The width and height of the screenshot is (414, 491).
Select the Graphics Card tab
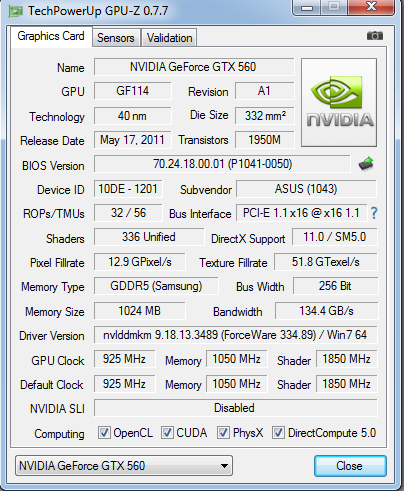(51, 36)
